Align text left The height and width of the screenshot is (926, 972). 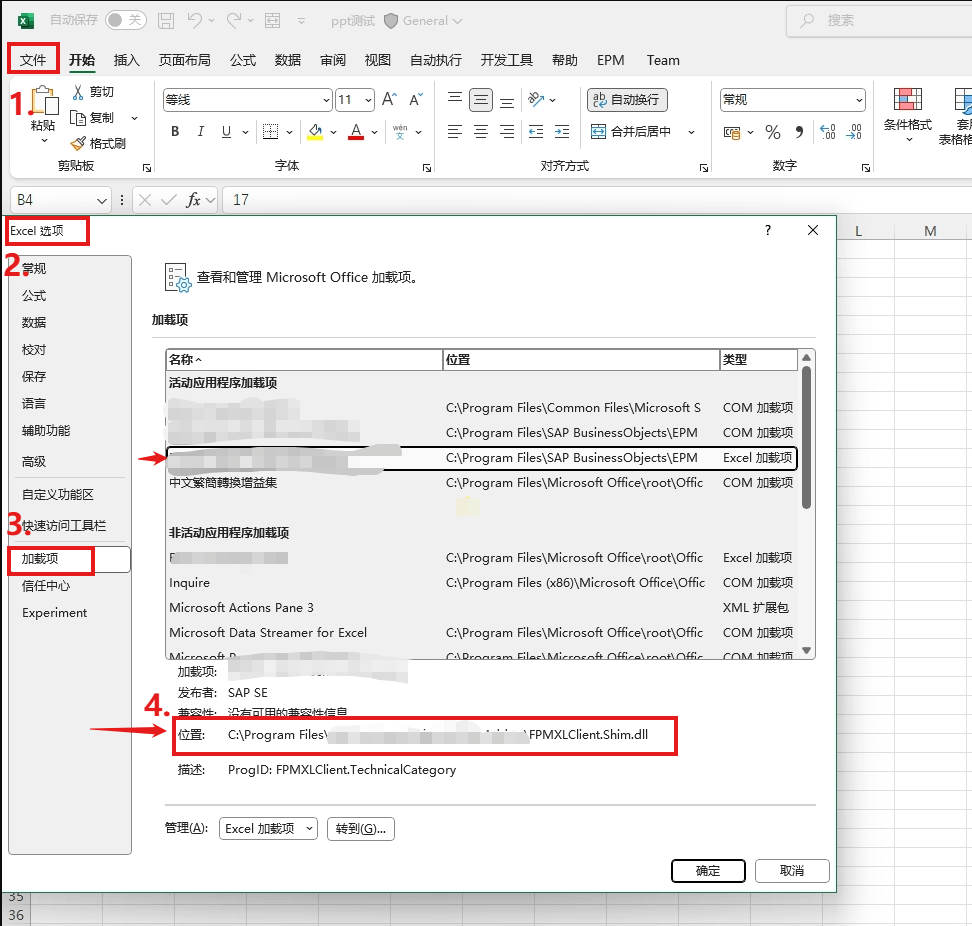click(455, 131)
